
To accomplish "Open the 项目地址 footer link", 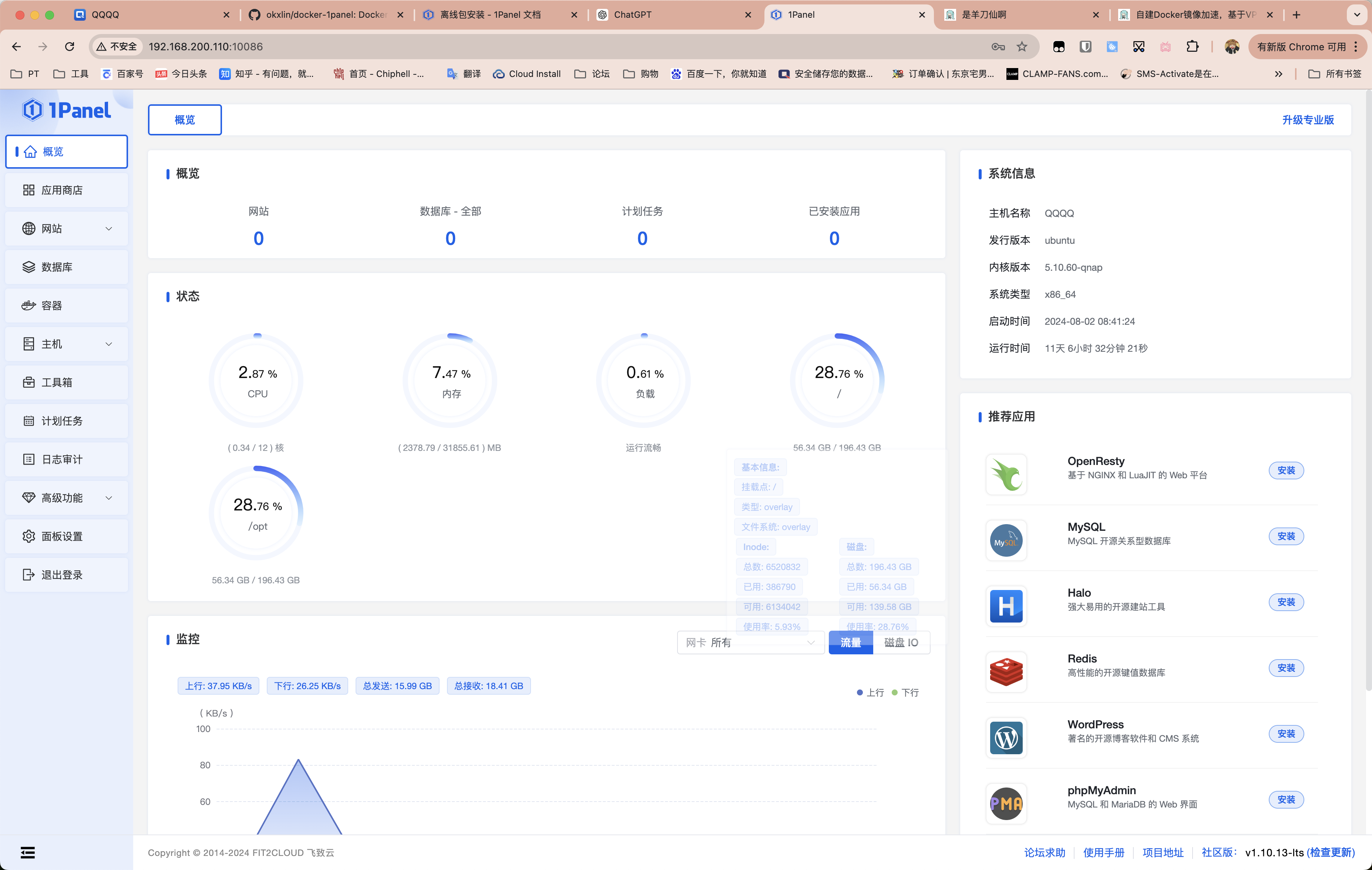I will (x=1163, y=852).
